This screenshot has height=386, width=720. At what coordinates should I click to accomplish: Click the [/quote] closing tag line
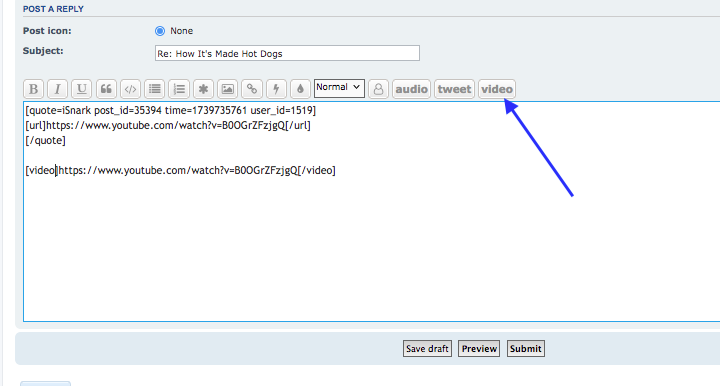pyautogui.click(x=45, y=140)
